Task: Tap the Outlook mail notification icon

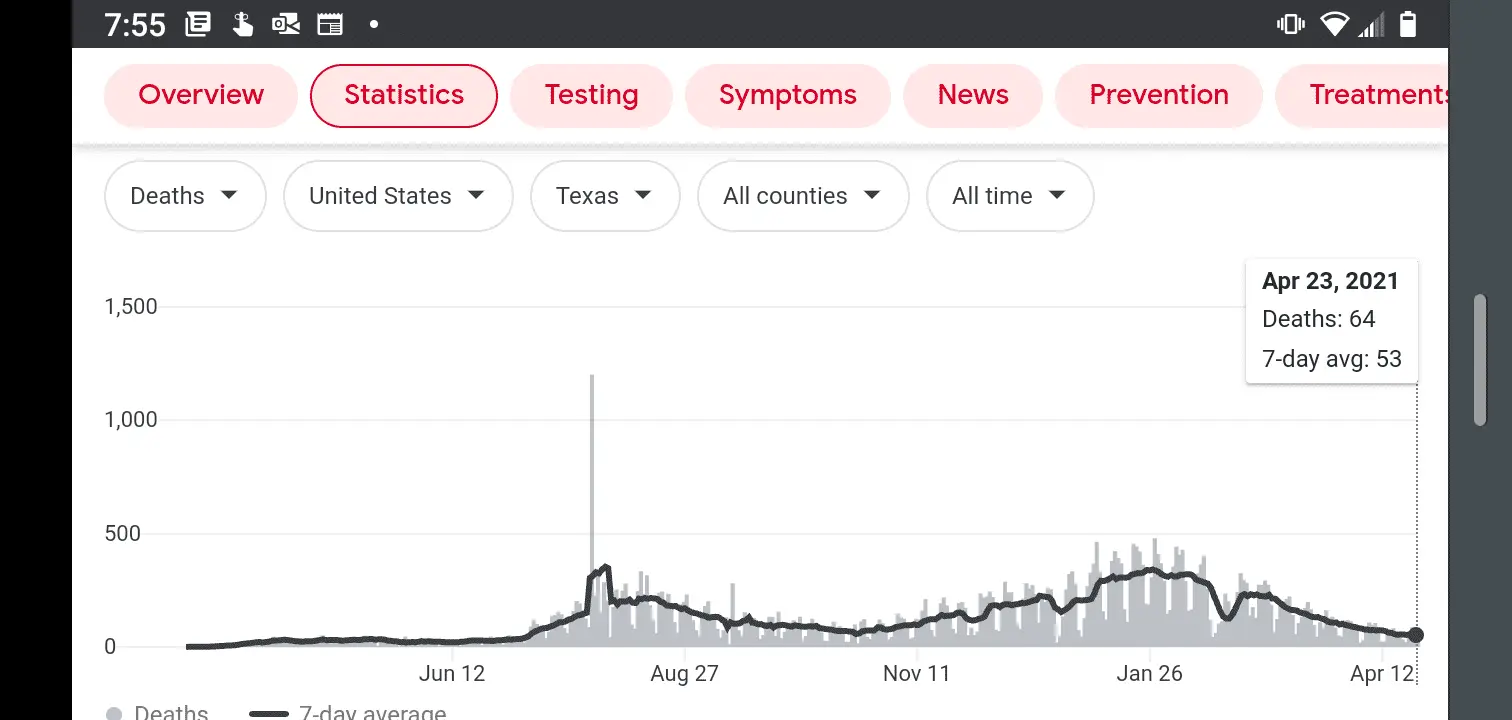Action: pyautogui.click(x=286, y=24)
